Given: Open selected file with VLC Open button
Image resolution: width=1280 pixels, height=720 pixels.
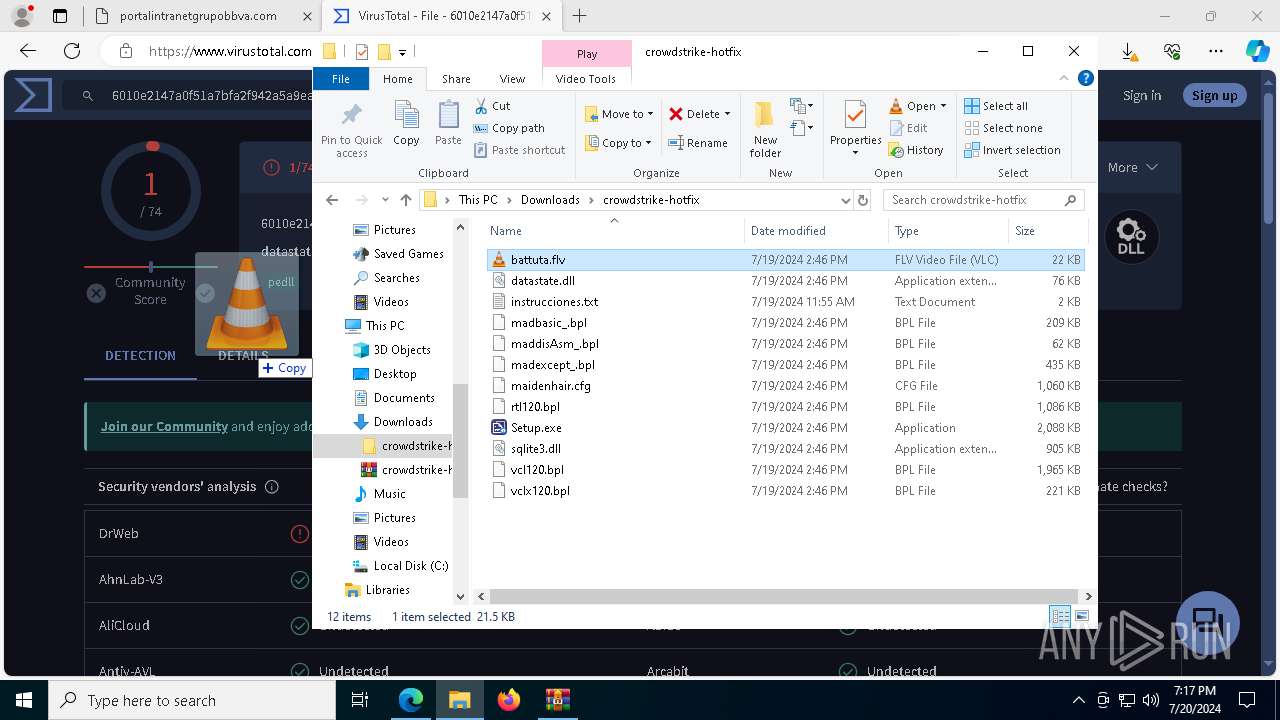Looking at the screenshot, I should [912, 106].
